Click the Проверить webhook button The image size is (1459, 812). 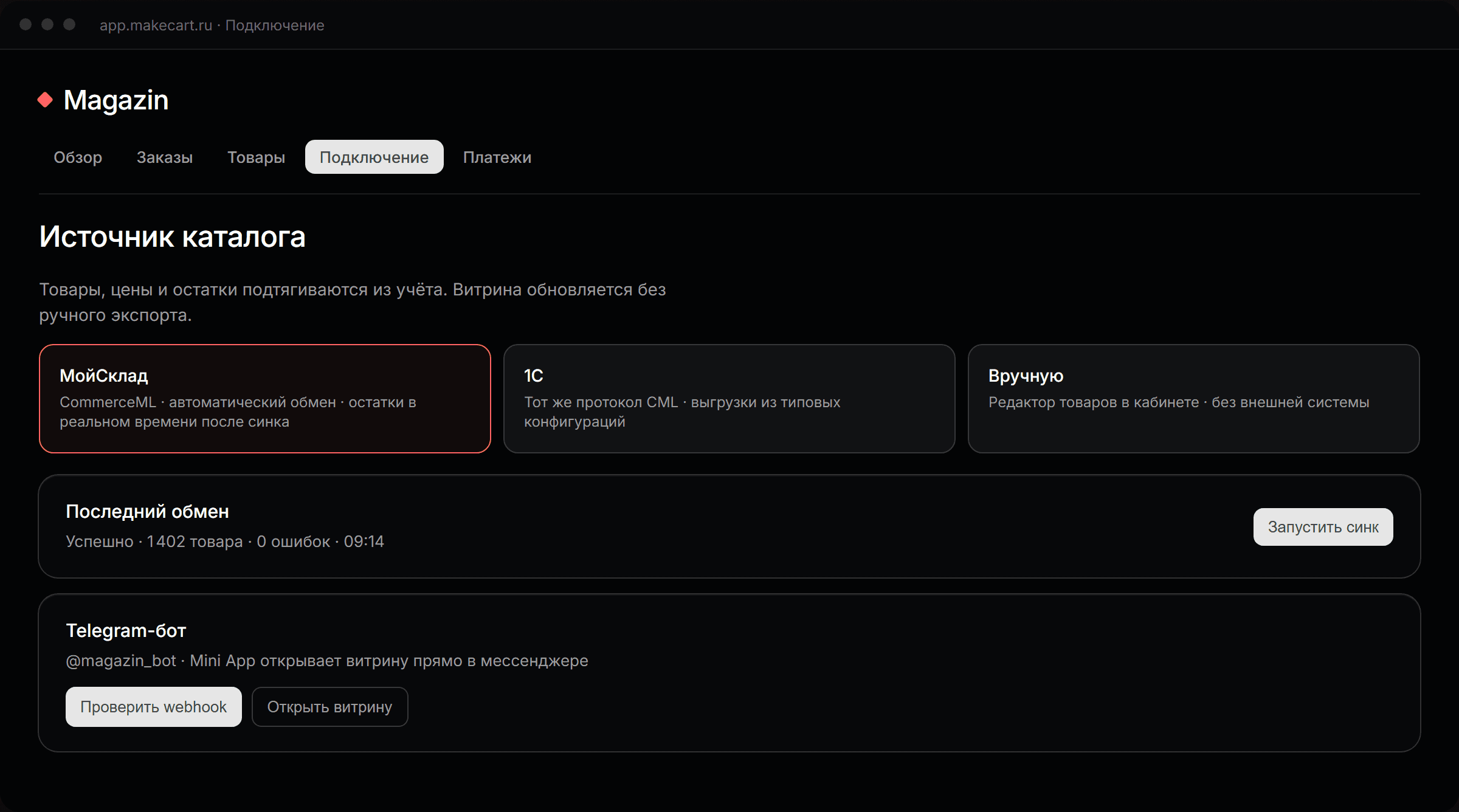(x=154, y=707)
